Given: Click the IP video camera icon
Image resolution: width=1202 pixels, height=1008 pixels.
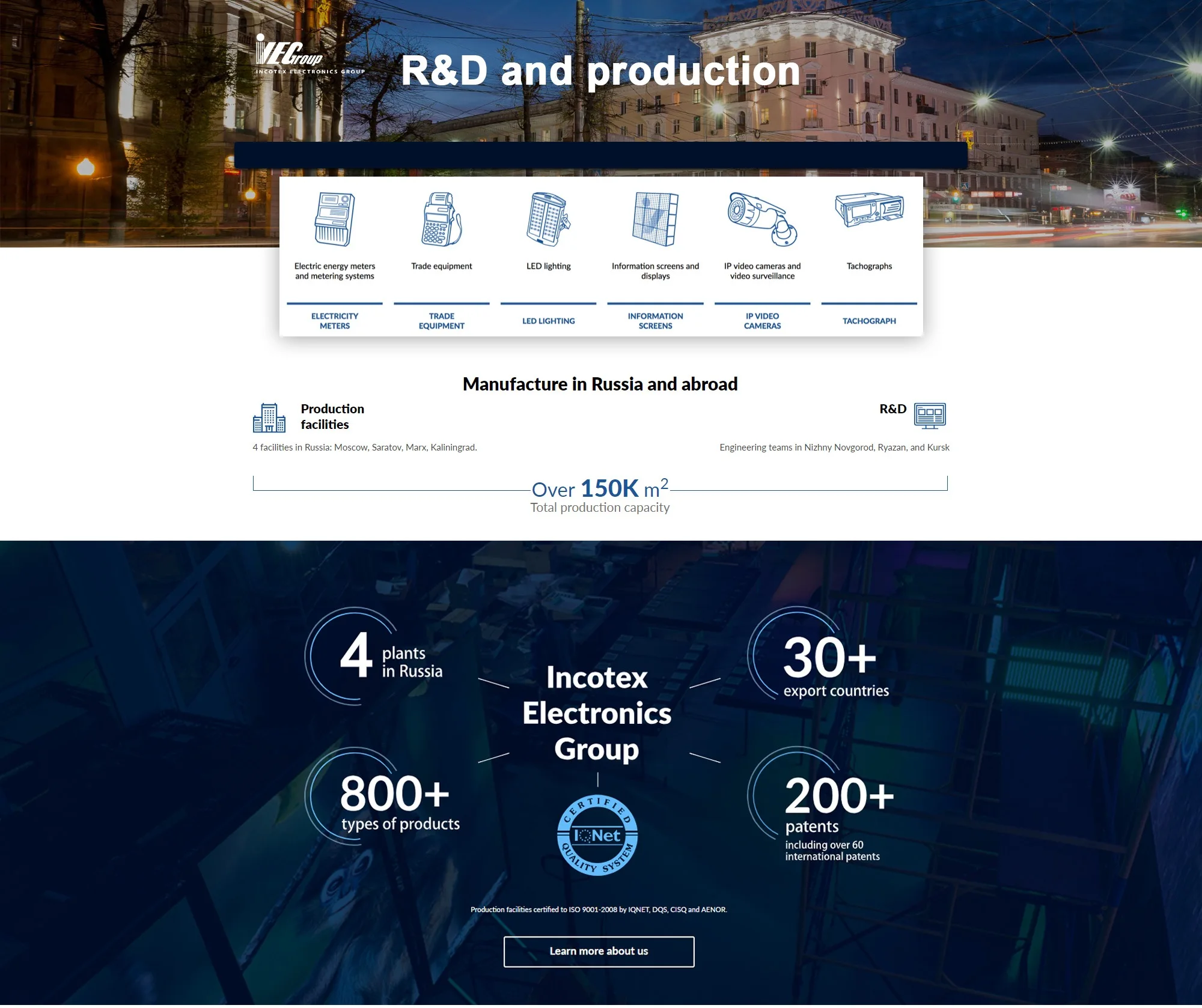Looking at the screenshot, I should (762, 219).
